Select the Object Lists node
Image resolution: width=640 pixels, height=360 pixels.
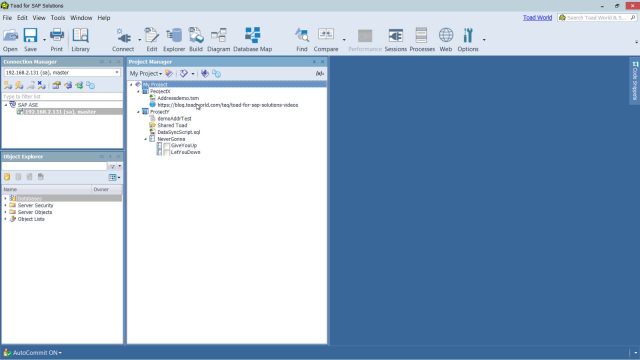[31, 219]
